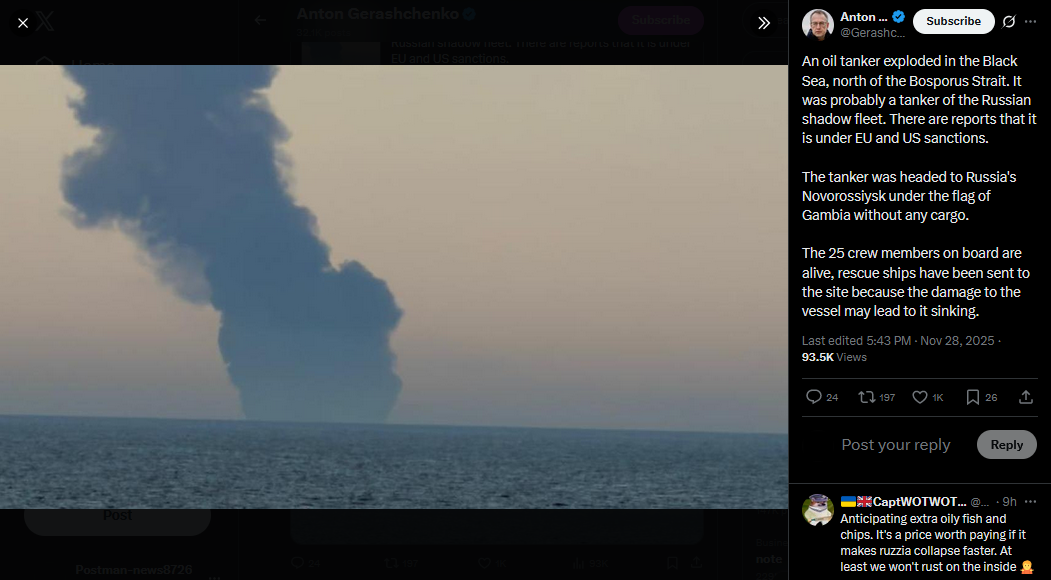
Task: Open Anton Gerashchenko's profile avatar
Action: pyautogui.click(x=818, y=25)
